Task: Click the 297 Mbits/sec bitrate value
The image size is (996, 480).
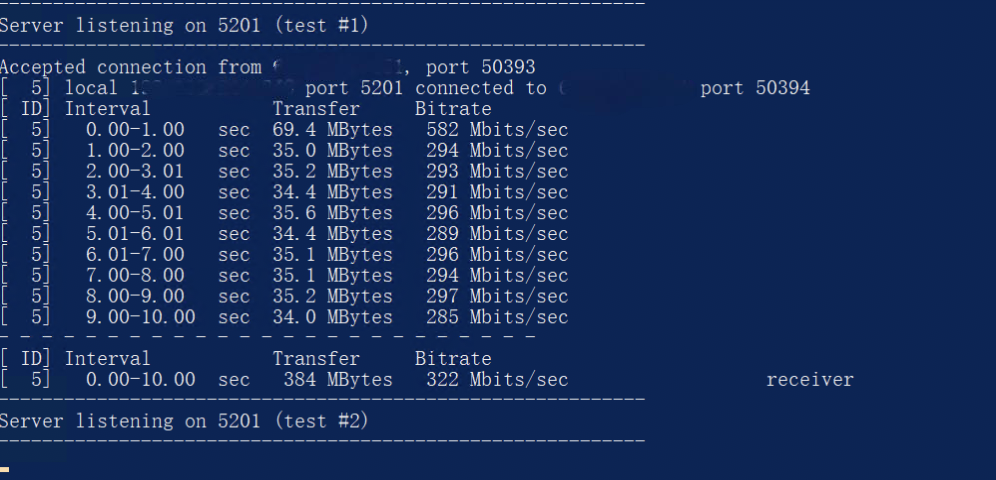Action: pos(491,296)
